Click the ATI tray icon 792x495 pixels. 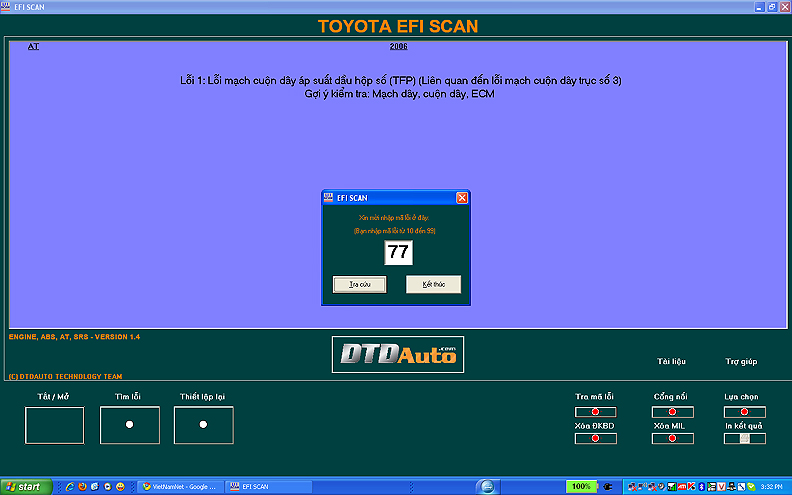tap(682, 487)
